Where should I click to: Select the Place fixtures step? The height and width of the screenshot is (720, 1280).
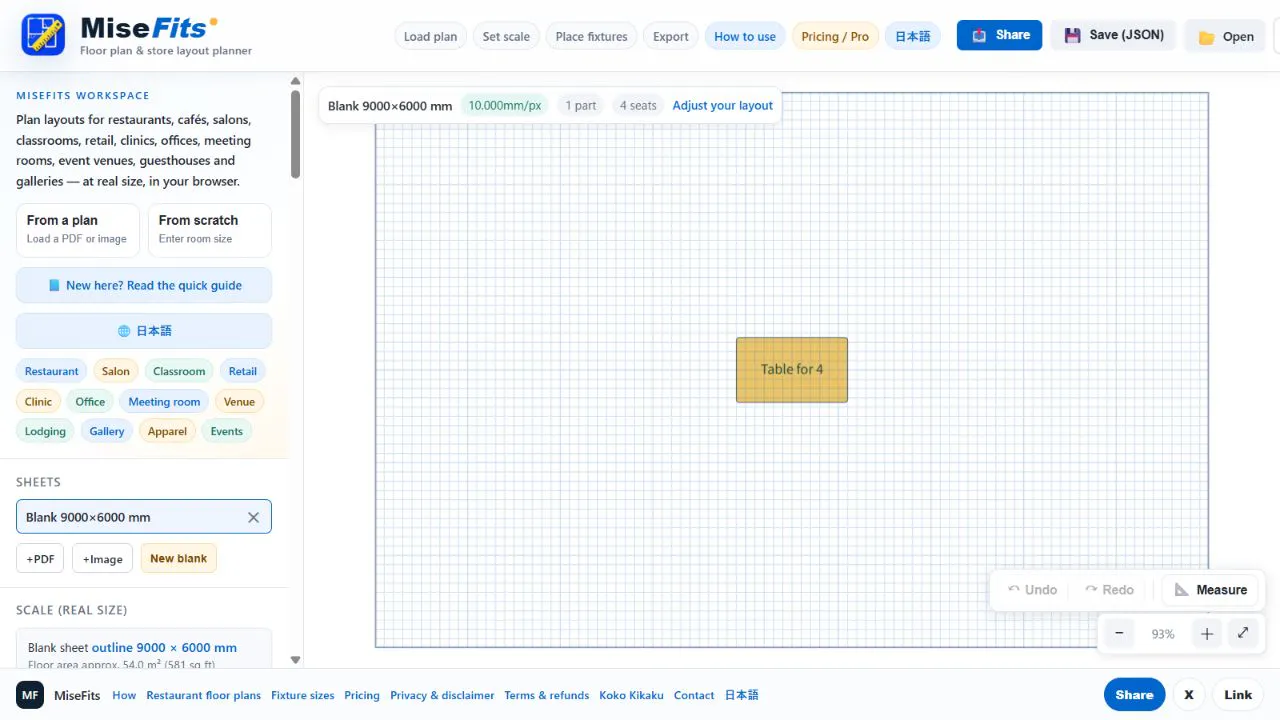pyautogui.click(x=591, y=36)
